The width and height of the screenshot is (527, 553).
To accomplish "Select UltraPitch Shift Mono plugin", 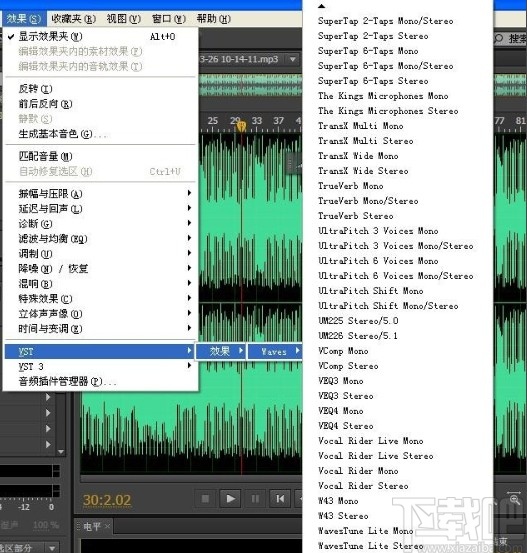I will point(370,291).
